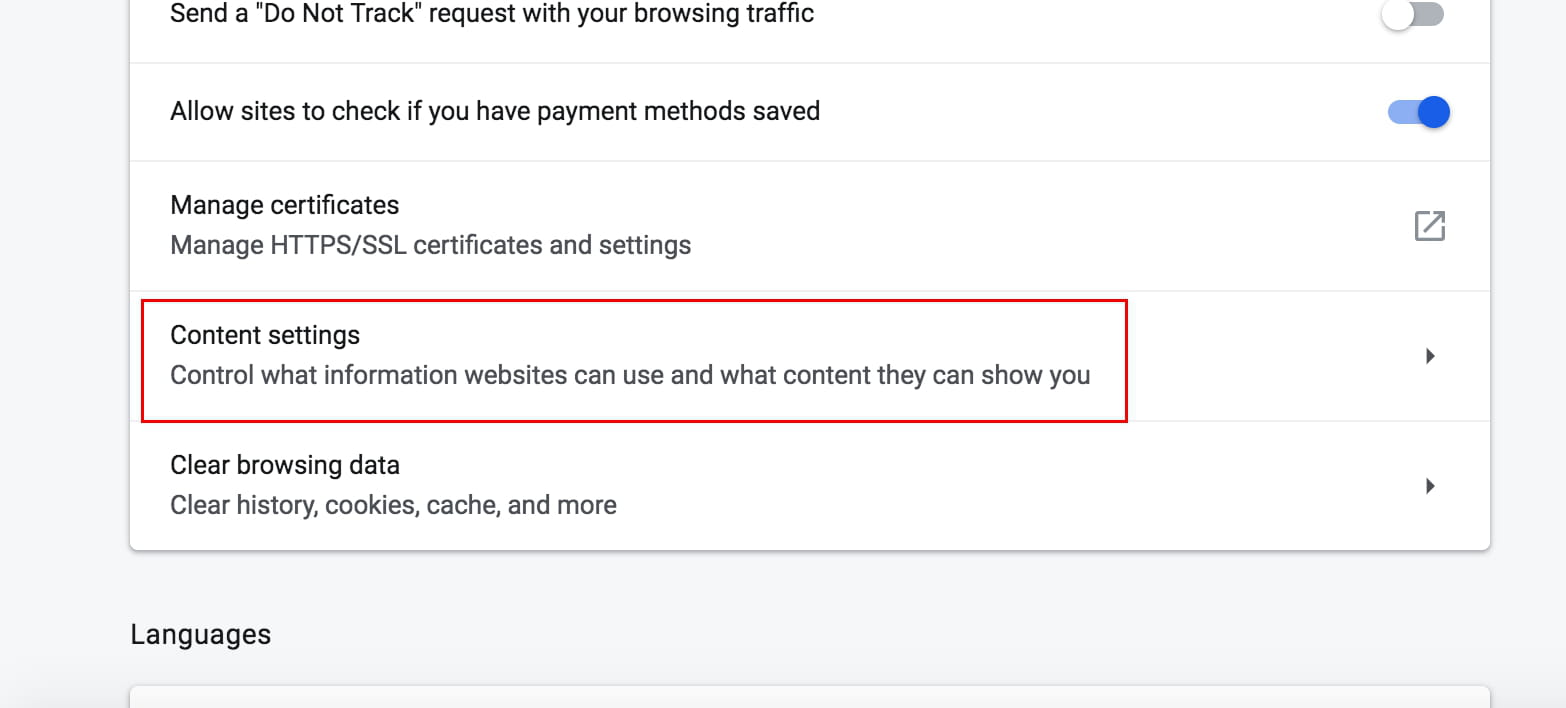
Task: Select the "Manage certificates" title
Action: pos(285,205)
